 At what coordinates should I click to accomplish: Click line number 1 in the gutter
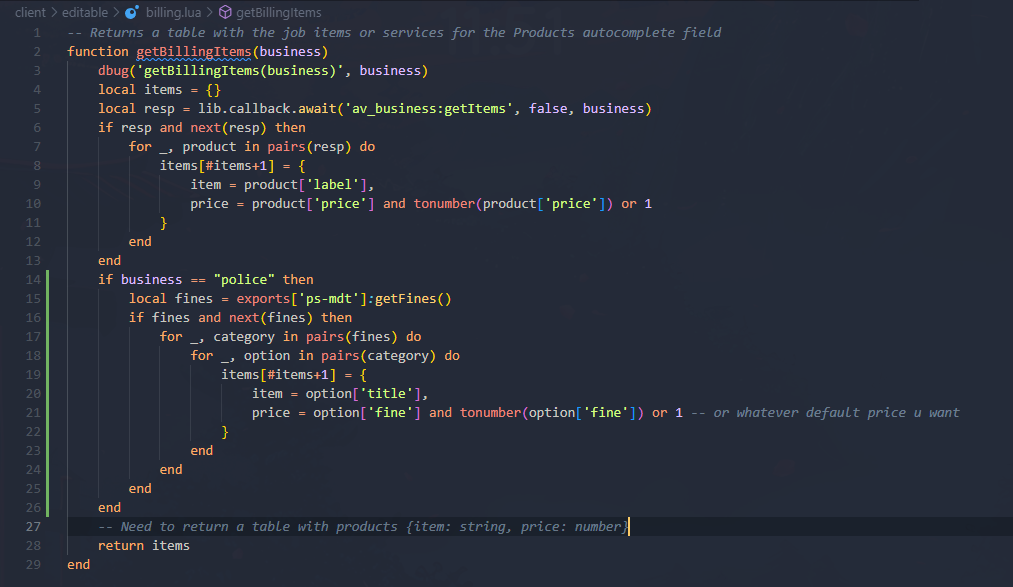37,32
